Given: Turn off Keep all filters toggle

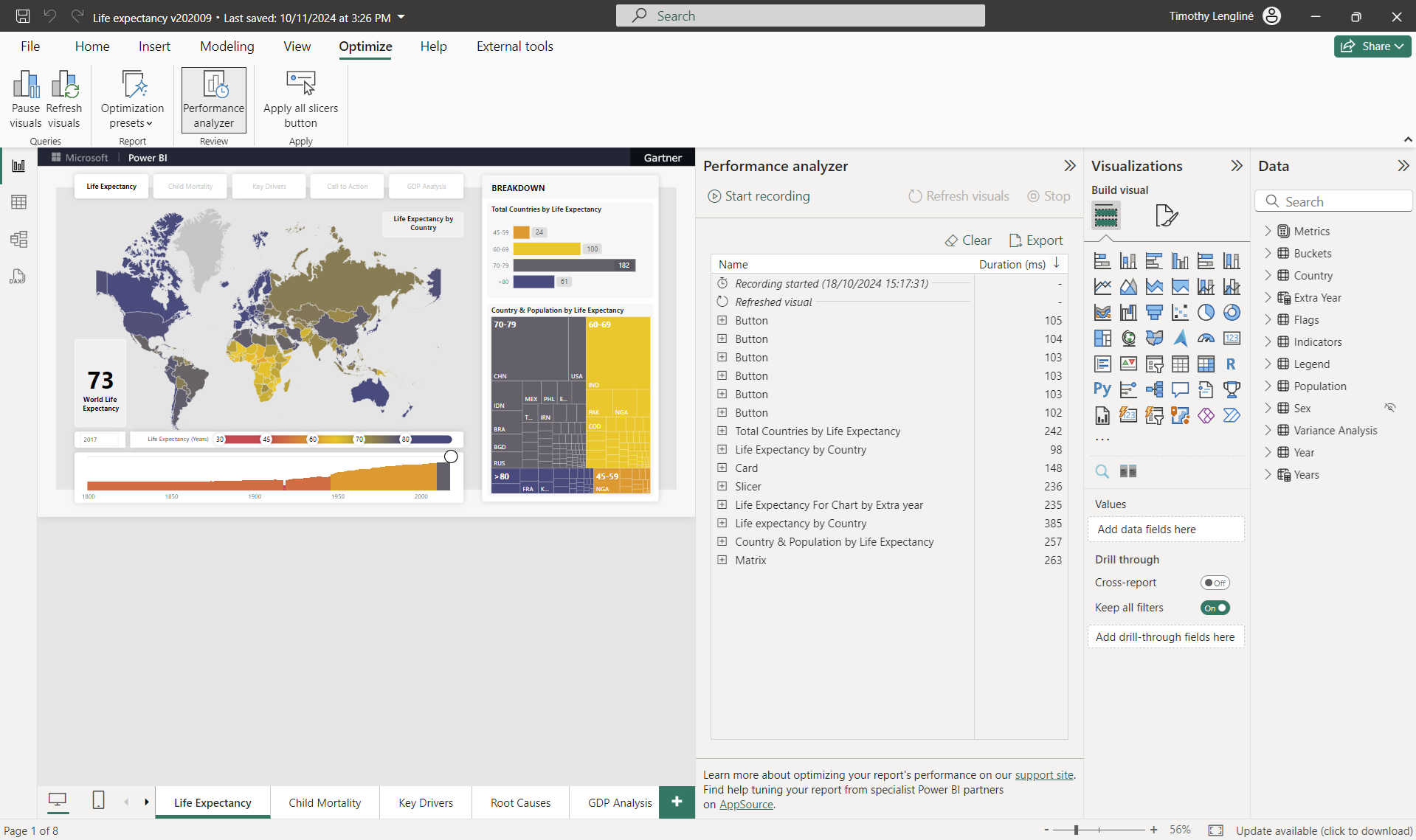Looking at the screenshot, I should 1215,608.
